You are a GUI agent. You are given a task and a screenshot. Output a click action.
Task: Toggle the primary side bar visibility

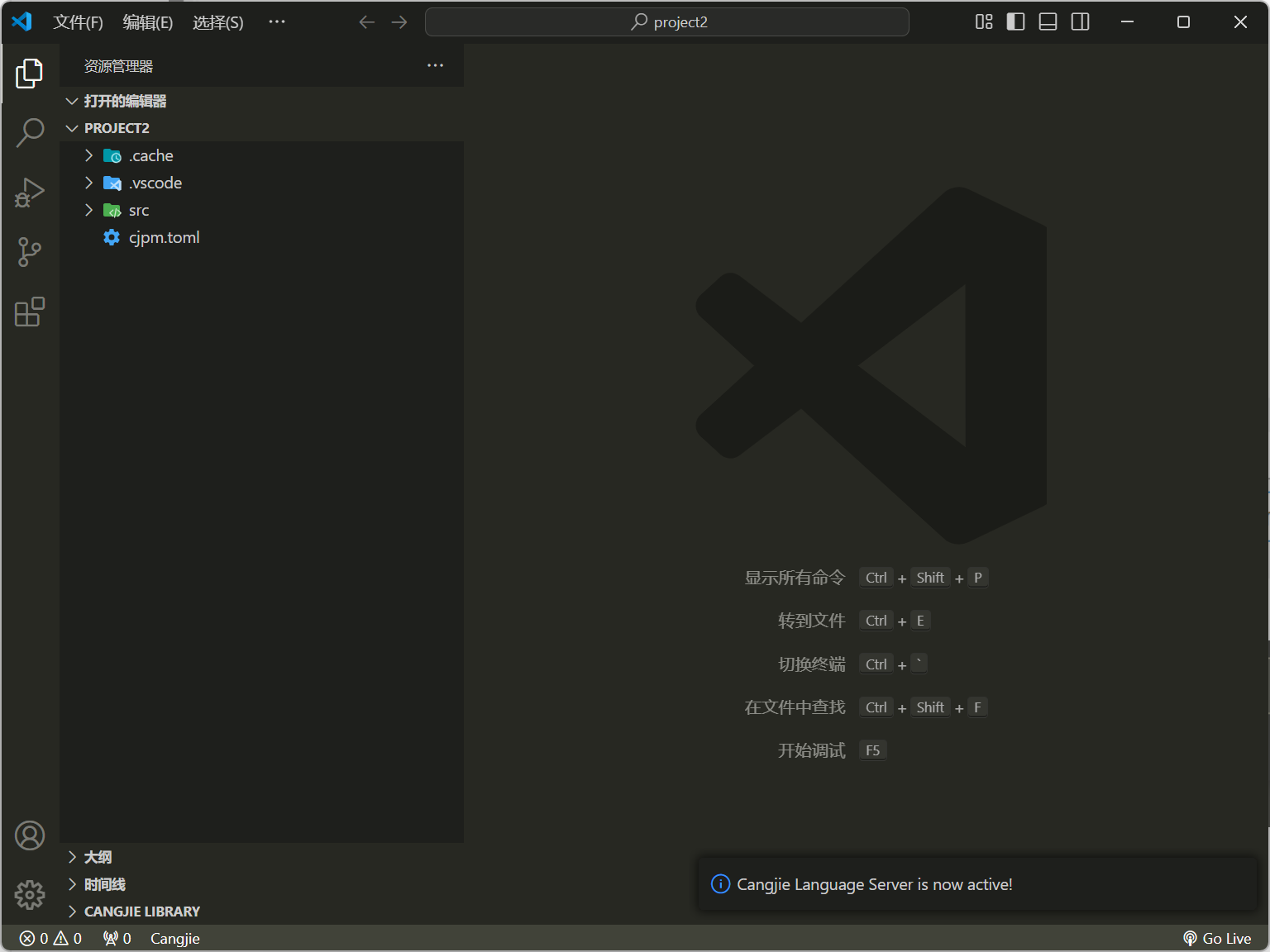(1015, 22)
